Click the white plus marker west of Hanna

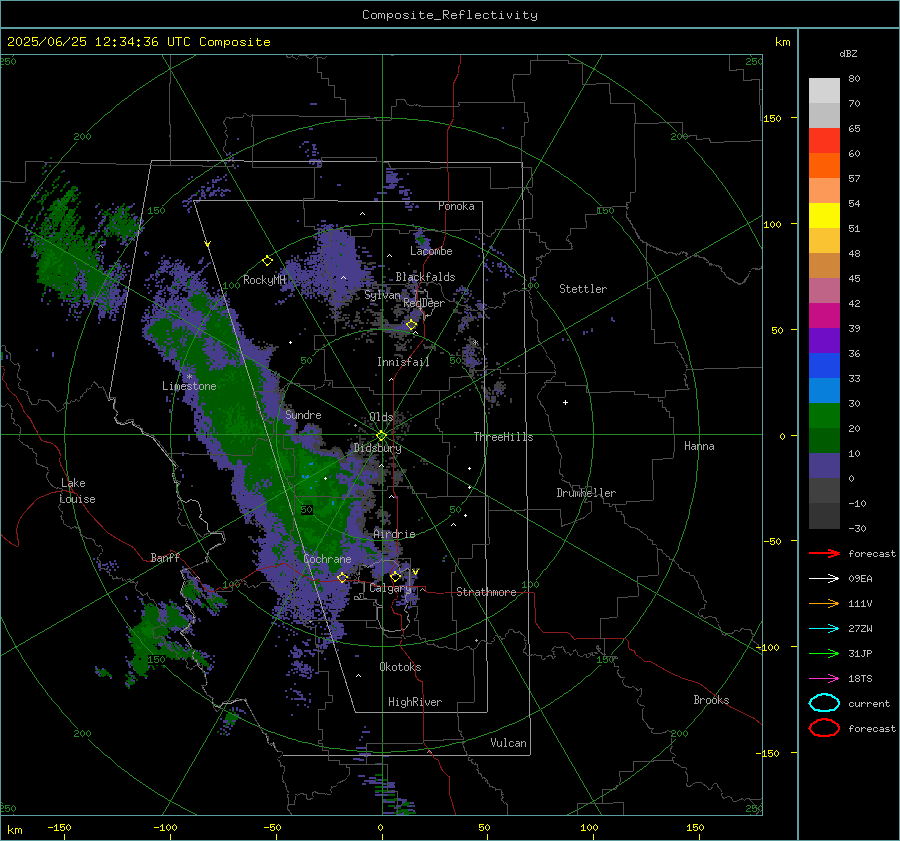[x=565, y=402]
